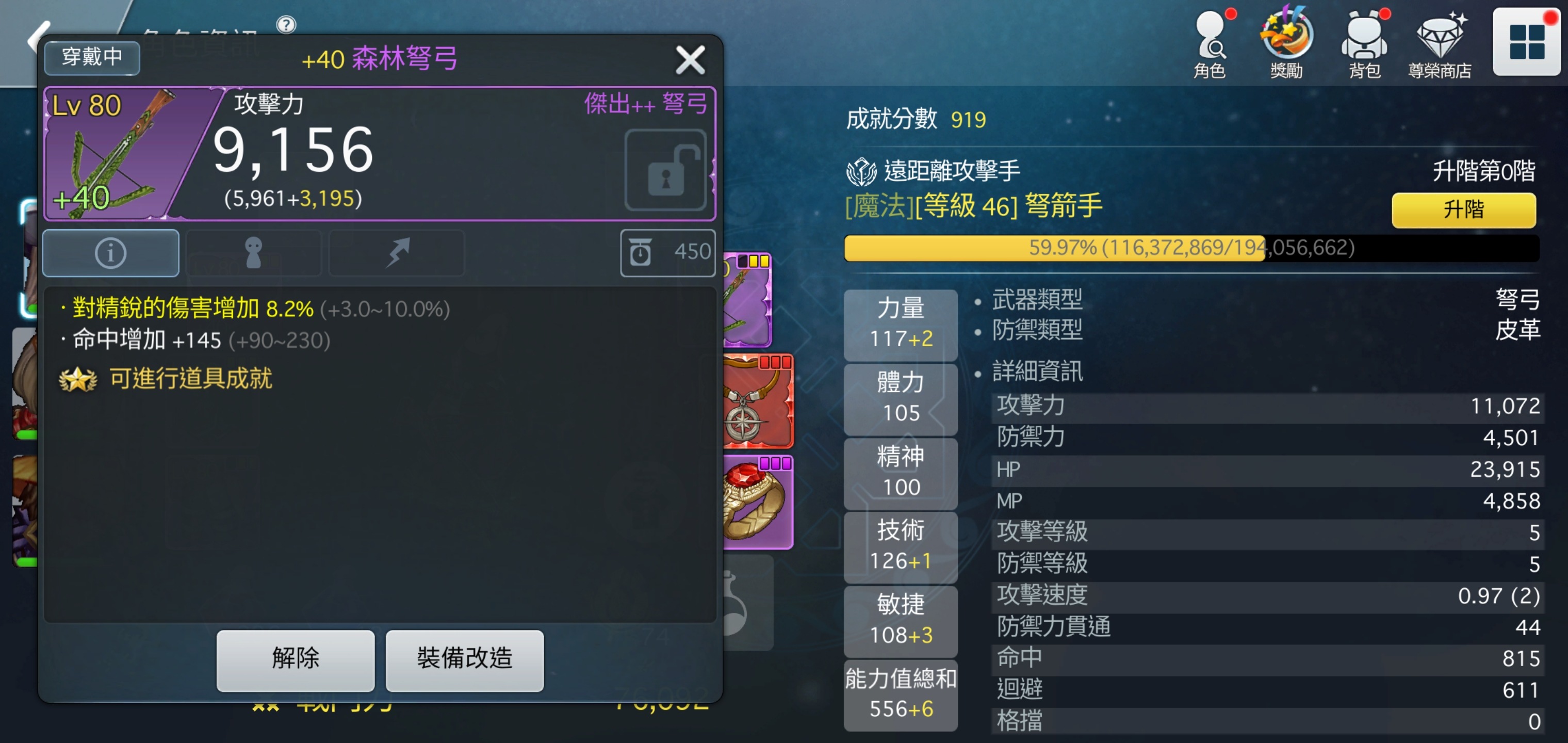Switch to the arrow upgrade tab
This screenshot has width=1568, height=743.
(x=397, y=253)
